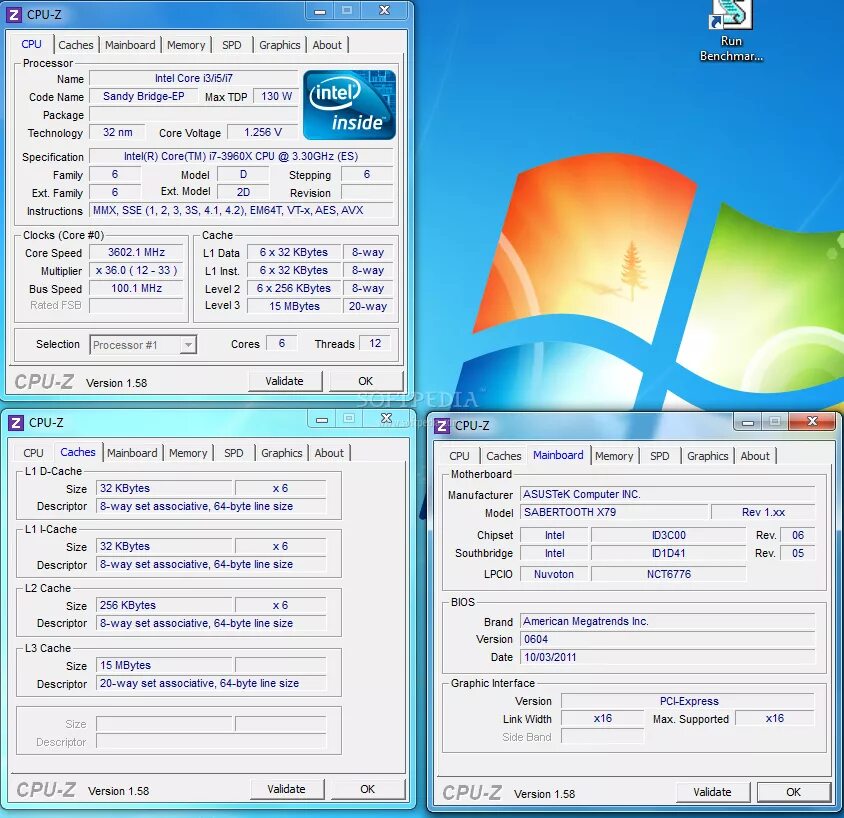
Task: Click Southbridge model ID1D41
Action: click(x=669, y=553)
